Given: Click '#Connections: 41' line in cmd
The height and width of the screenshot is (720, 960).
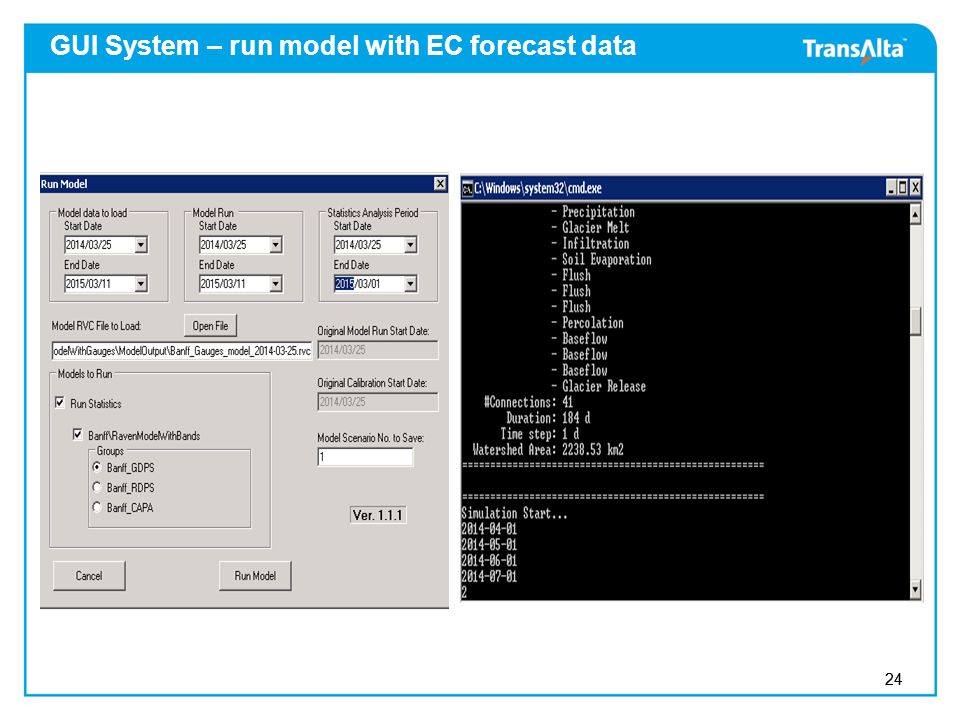Looking at the screenshot, I should point(528,402).
